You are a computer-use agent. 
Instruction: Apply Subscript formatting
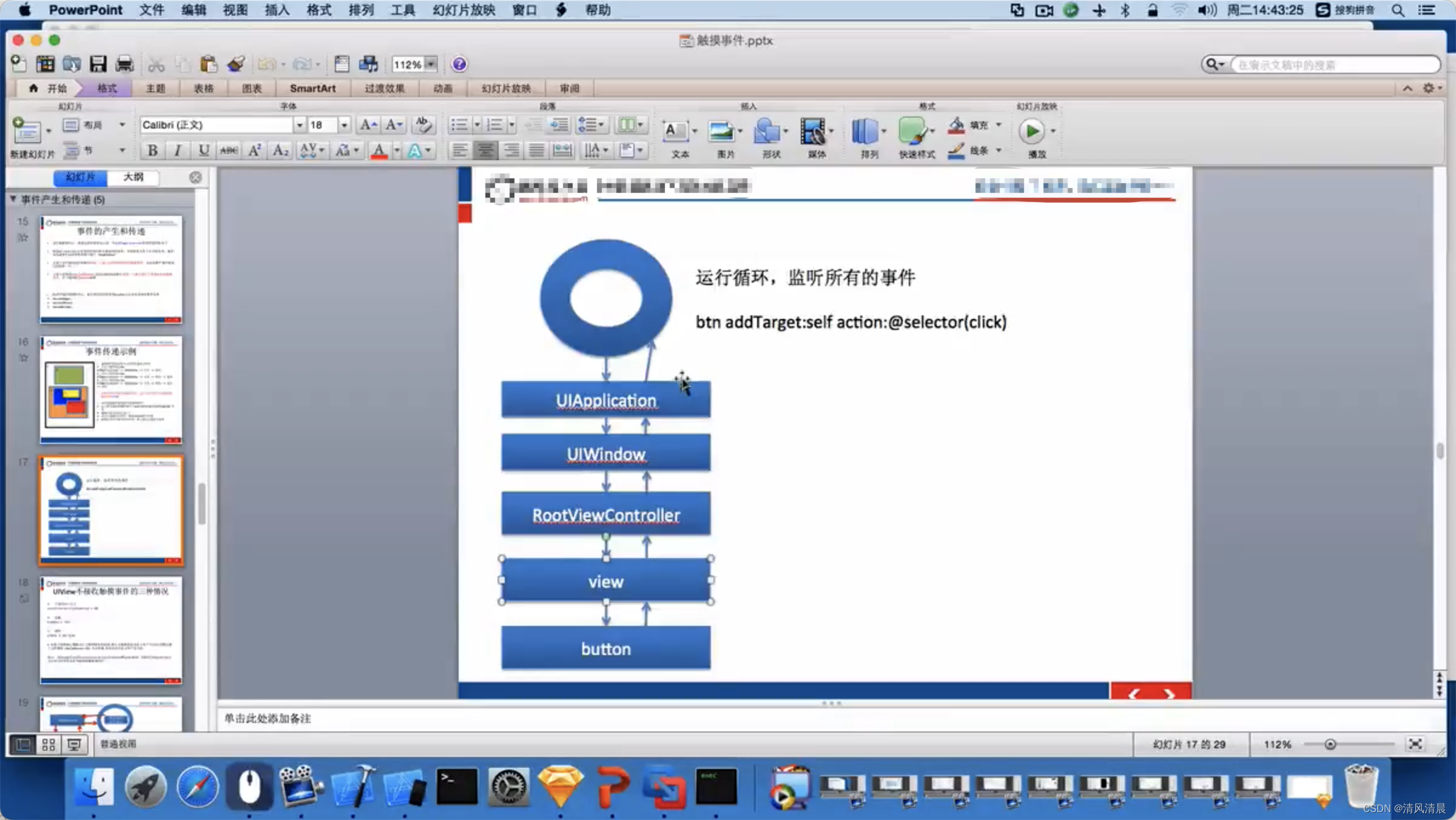click(x=280, y=150)
